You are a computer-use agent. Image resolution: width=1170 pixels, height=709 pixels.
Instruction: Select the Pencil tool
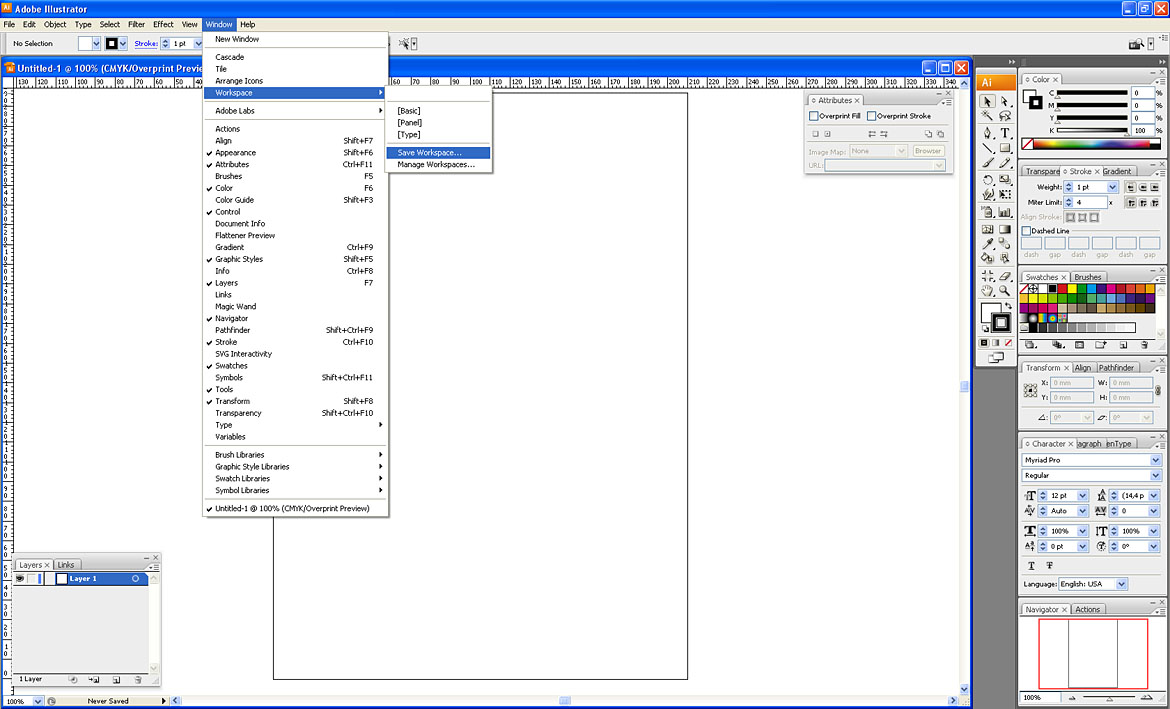[x=1005, y=163]
